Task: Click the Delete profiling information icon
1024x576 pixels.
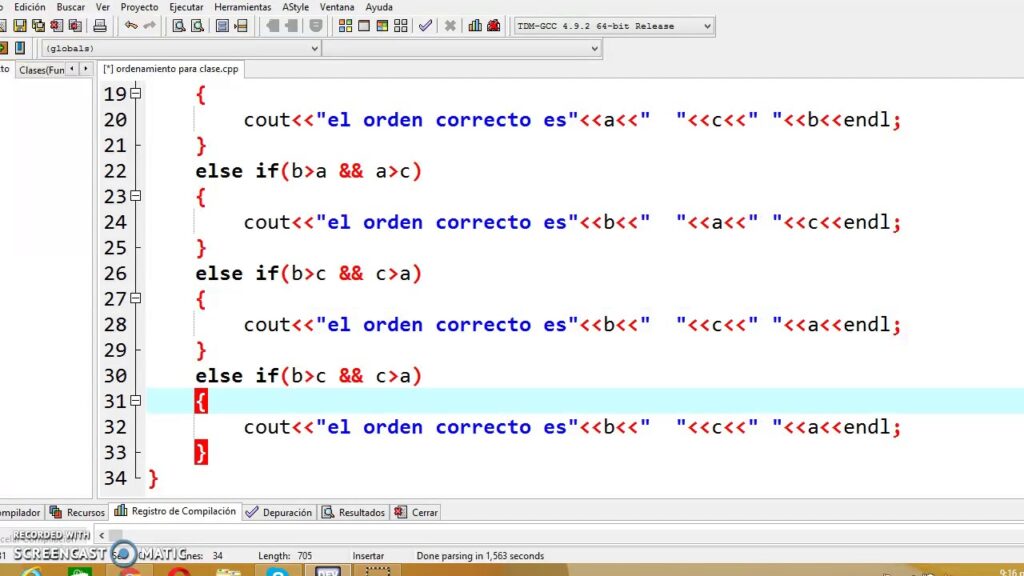Action: (x=494, y=26)
